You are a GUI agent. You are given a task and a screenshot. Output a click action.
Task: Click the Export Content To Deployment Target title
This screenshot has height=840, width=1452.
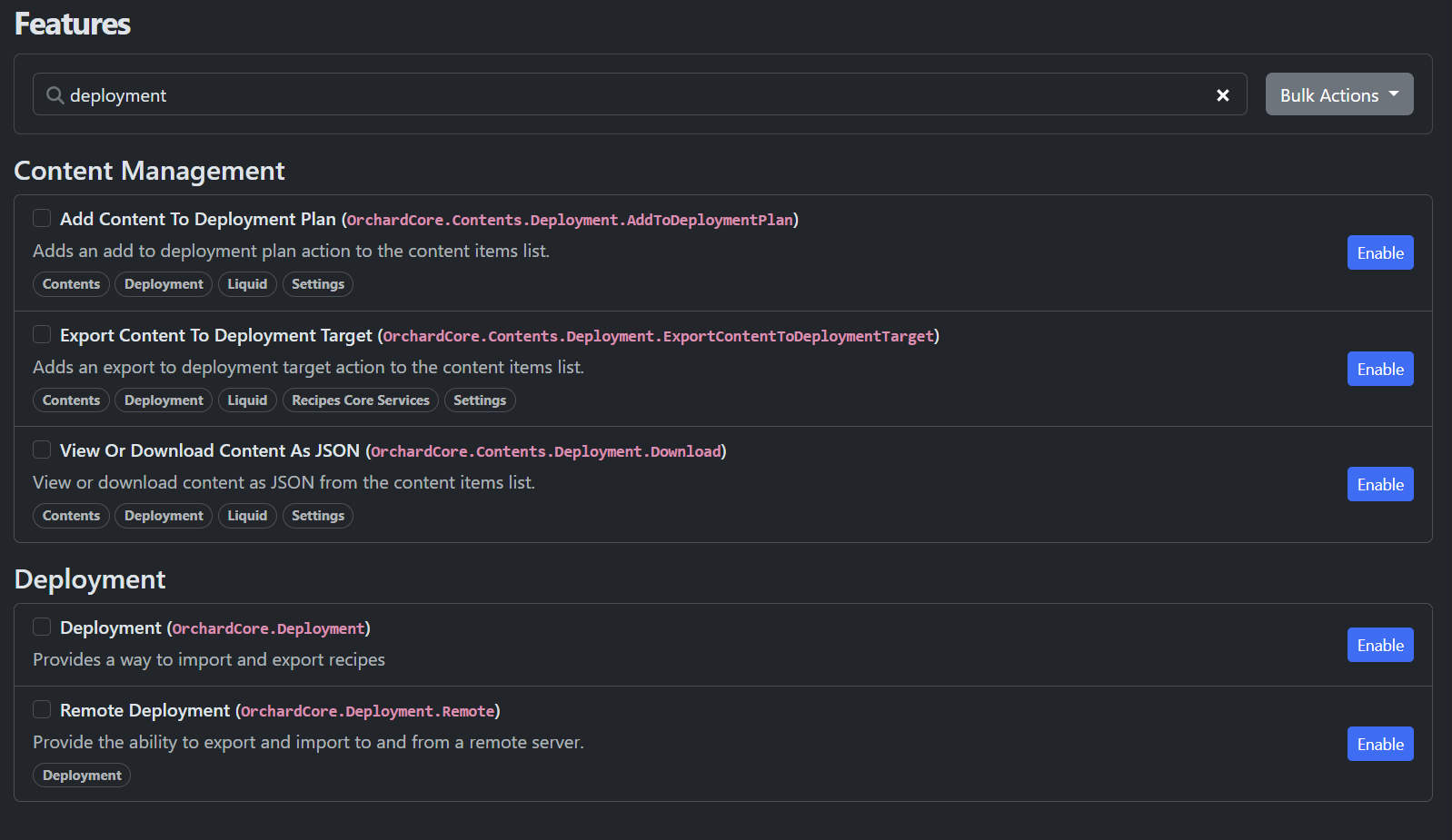click(216, 335)
